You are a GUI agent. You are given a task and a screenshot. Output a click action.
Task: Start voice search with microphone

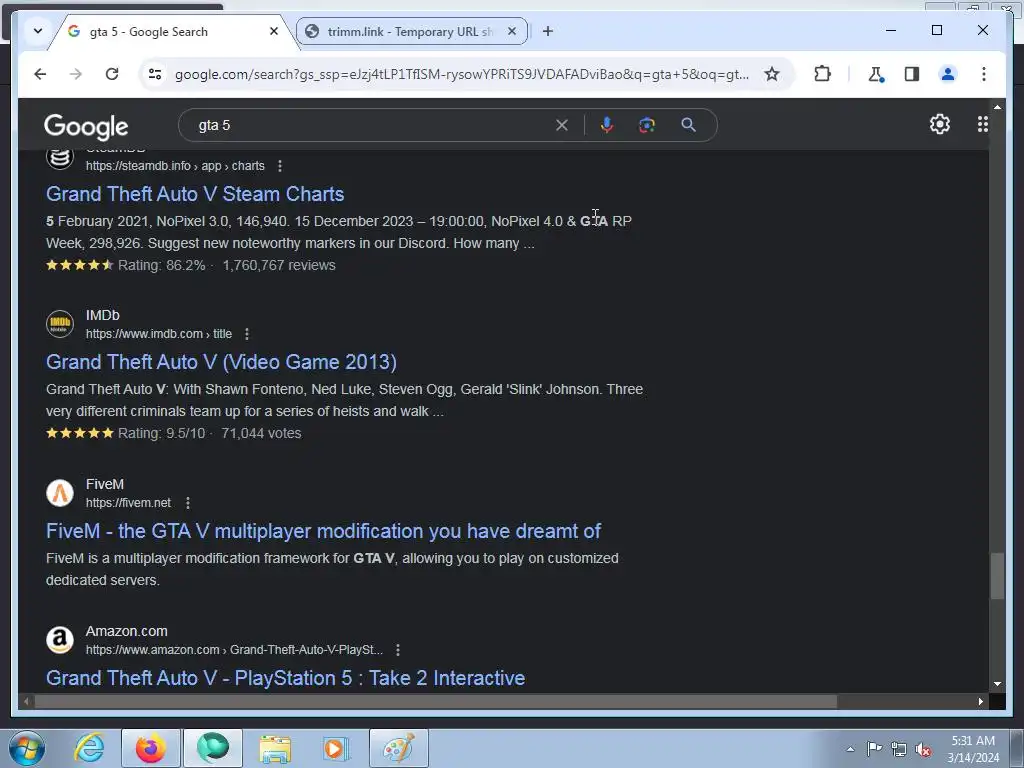pyautogui.click(x=607, y=125)
